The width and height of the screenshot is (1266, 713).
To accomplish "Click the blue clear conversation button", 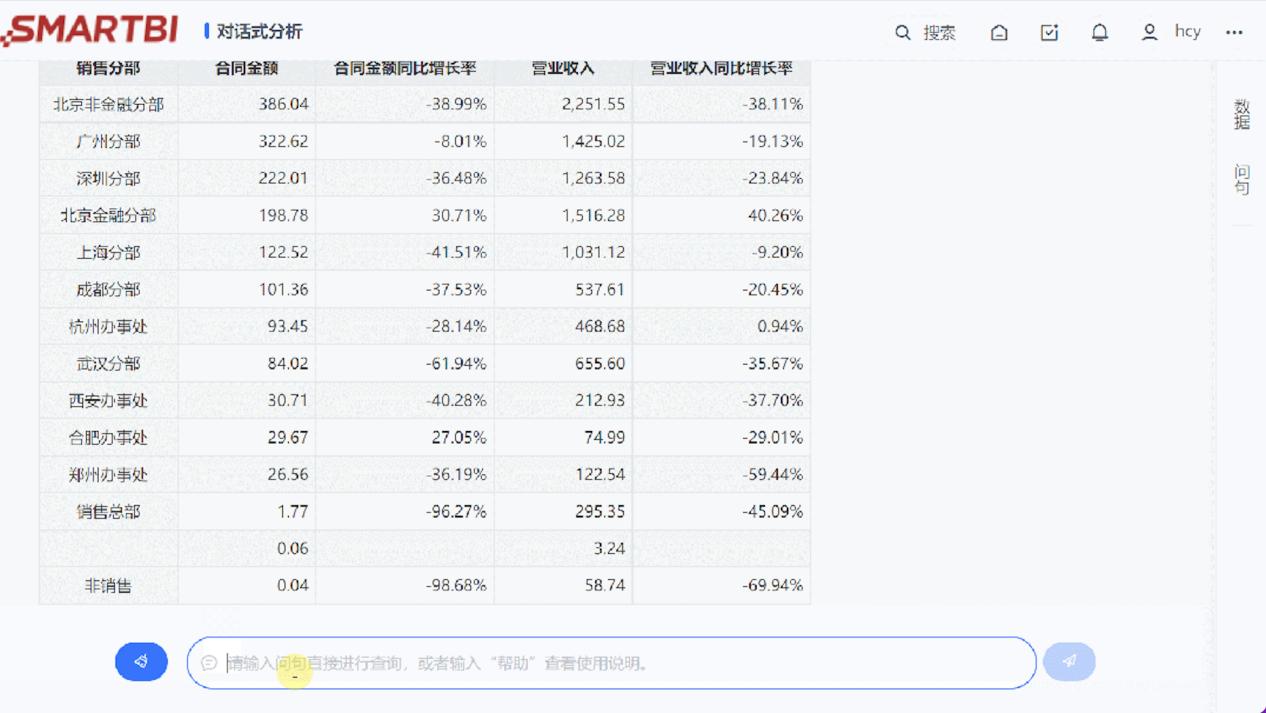I will point(141,661).
